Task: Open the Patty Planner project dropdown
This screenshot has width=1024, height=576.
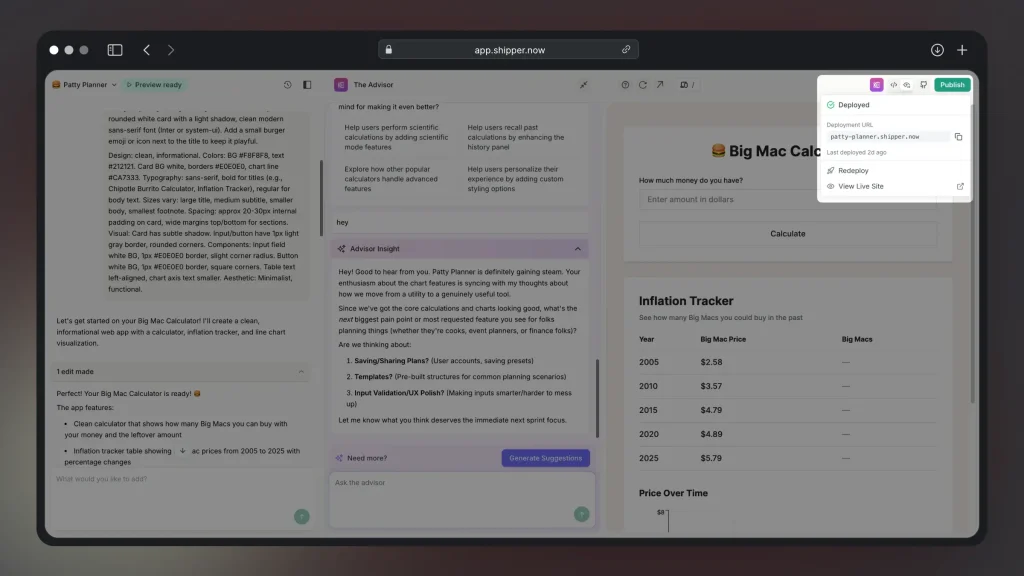Action: (x=85, y=85)
